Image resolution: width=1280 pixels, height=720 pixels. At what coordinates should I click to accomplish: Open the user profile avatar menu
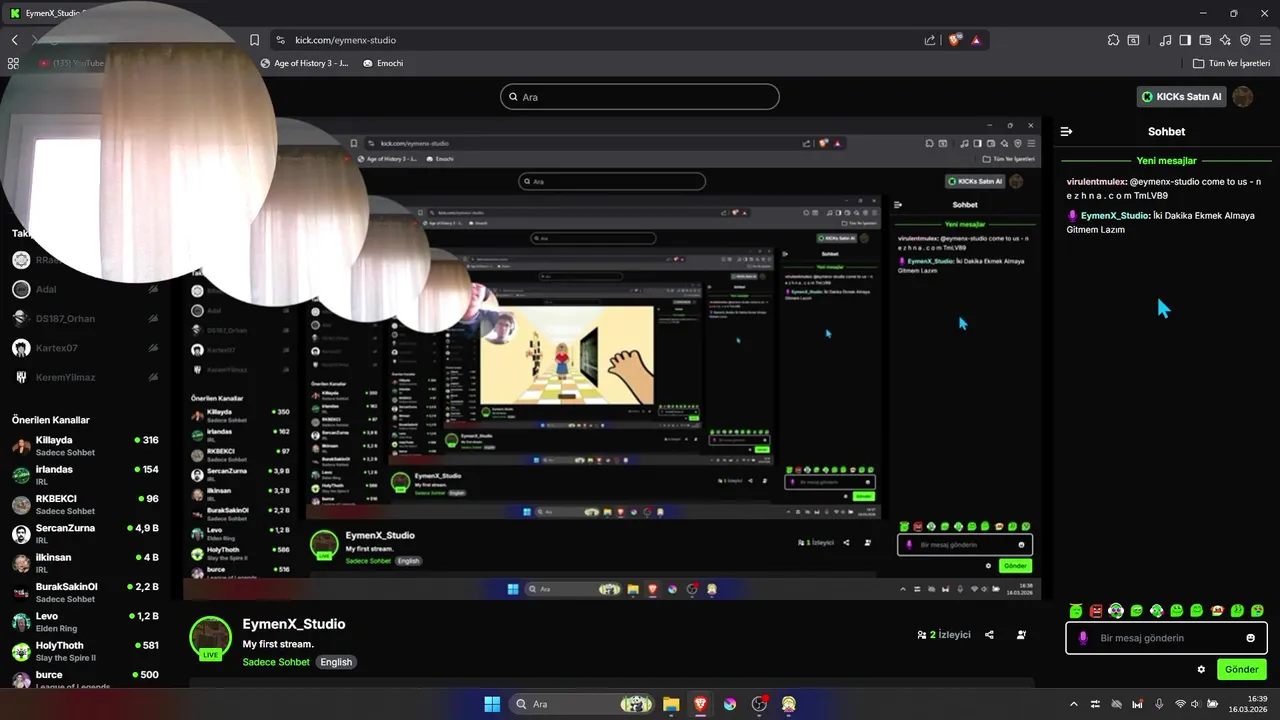click(1242, 96)
